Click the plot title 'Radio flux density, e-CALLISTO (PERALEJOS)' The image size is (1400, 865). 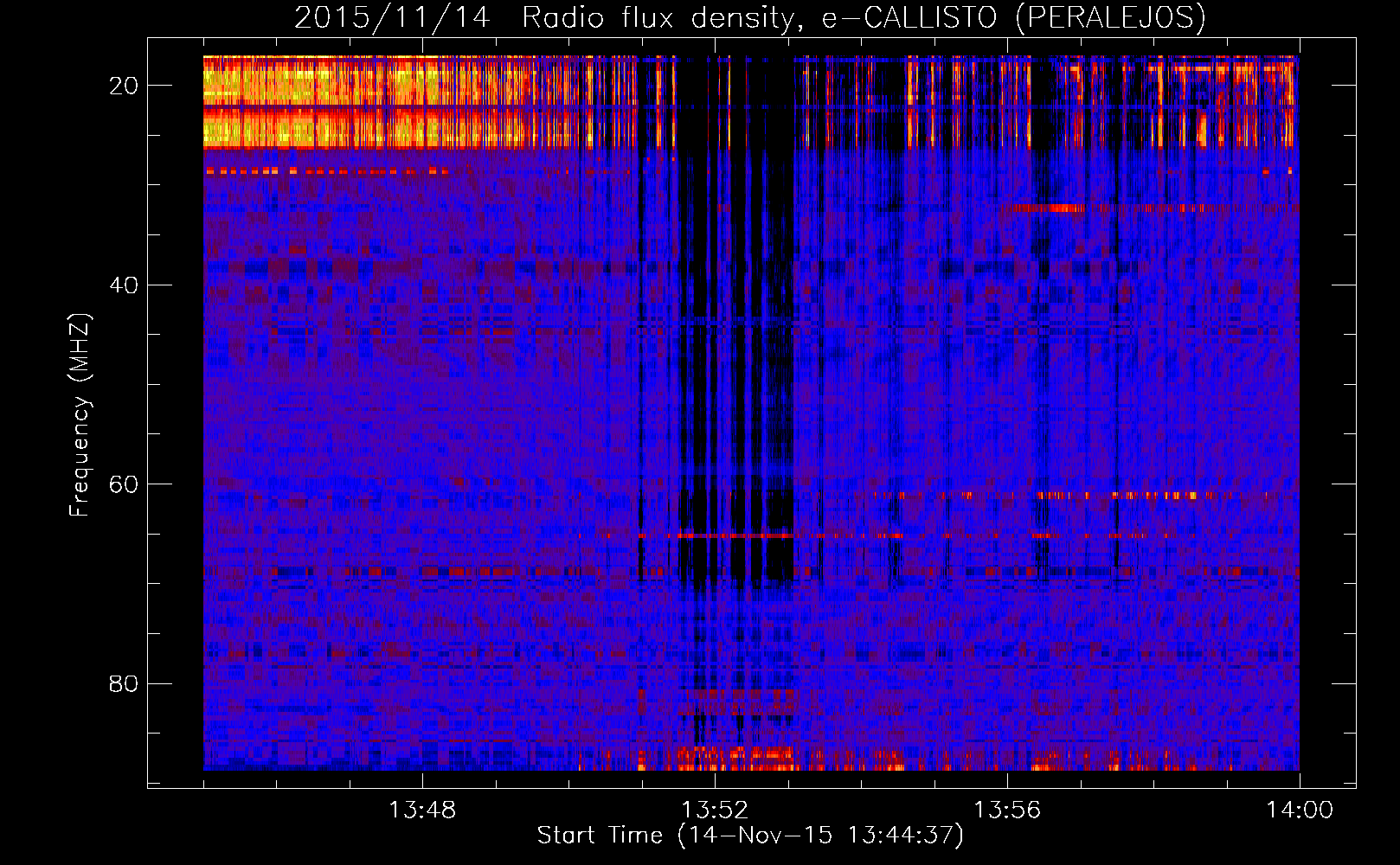pos(864,17)
